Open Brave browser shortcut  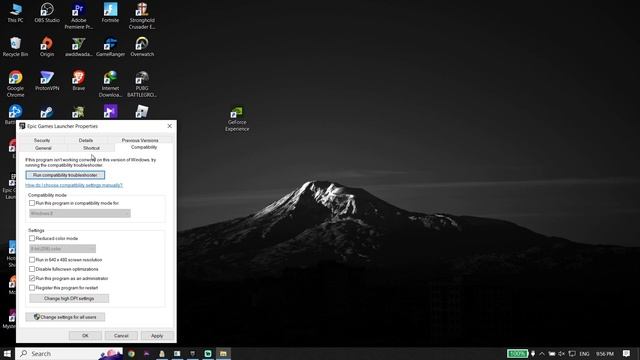(78, 80)
